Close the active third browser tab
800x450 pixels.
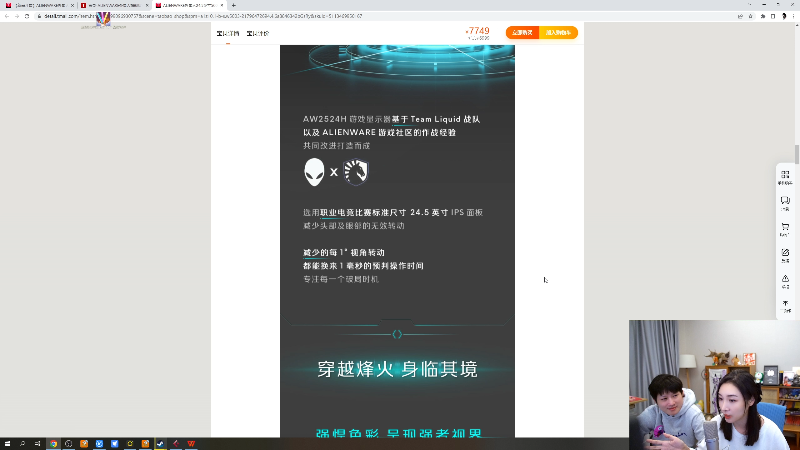click(222, 5)
